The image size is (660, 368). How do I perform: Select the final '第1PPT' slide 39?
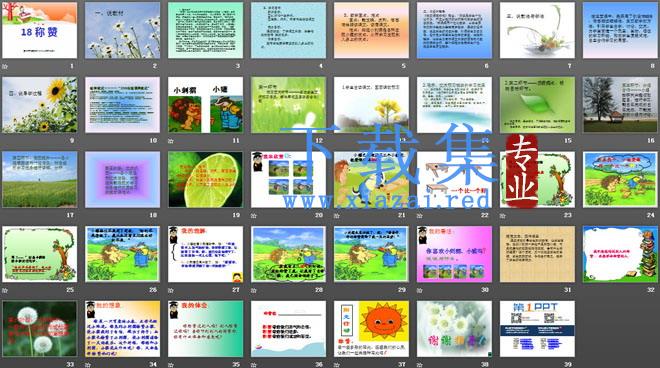pyautogui.click(x=537, y=328)
